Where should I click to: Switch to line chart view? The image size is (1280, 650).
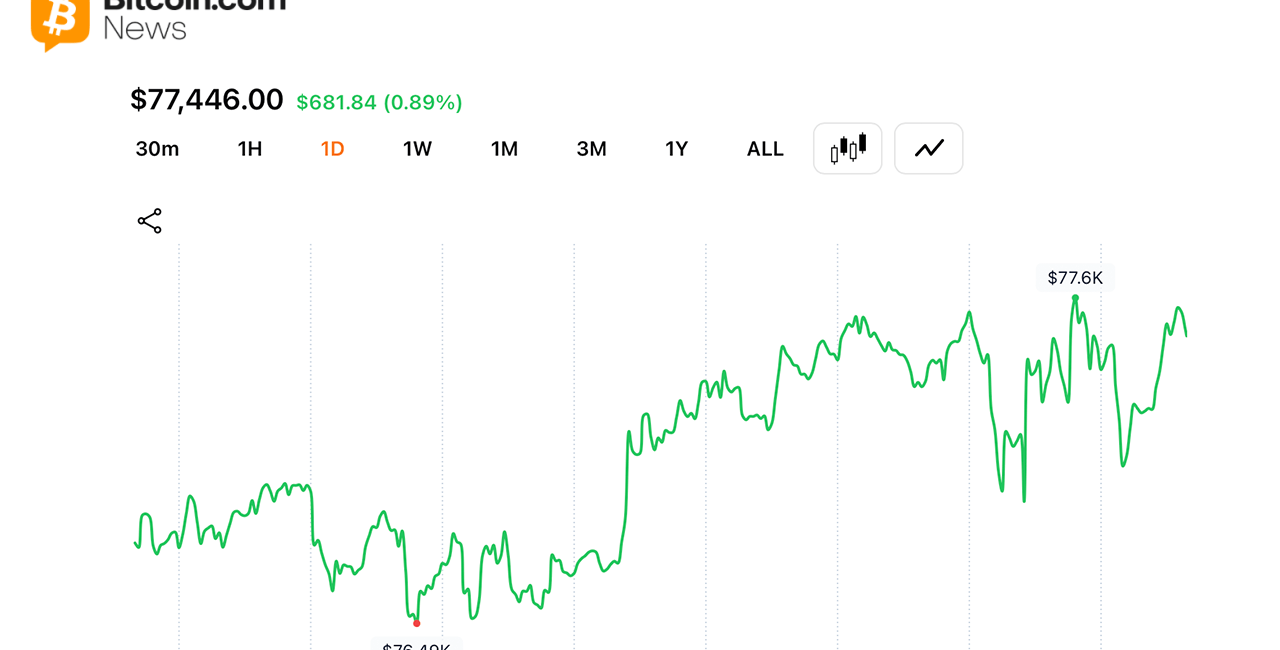(929, 149)
